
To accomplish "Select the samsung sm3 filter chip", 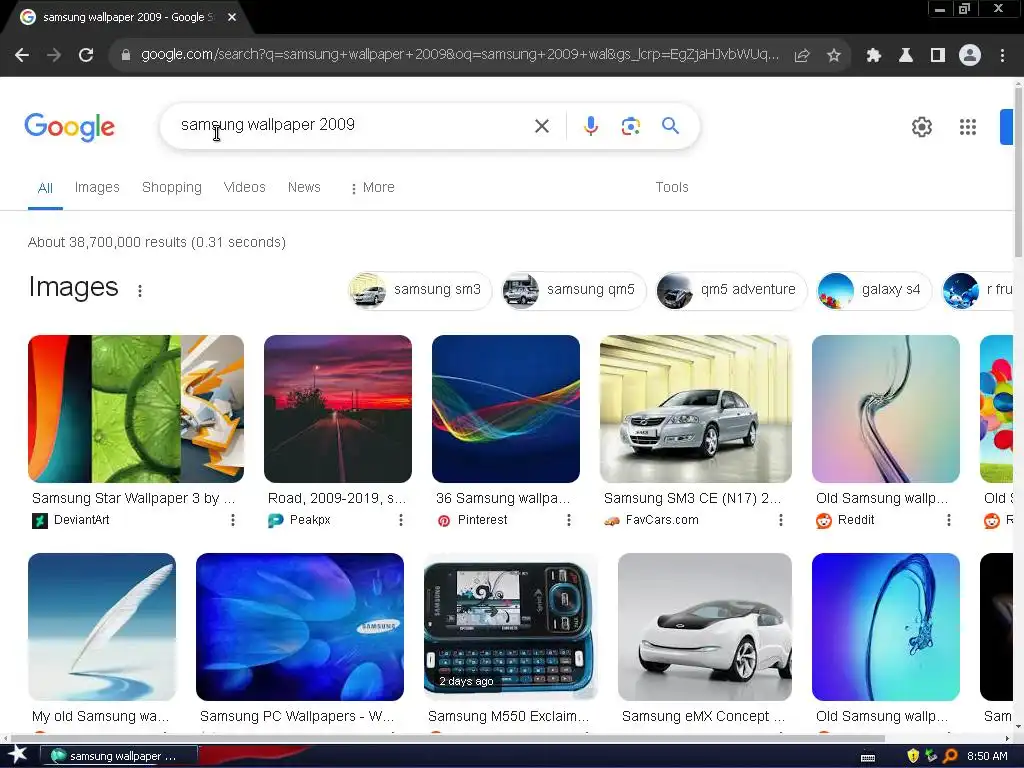I will click(x=420, y=290).
